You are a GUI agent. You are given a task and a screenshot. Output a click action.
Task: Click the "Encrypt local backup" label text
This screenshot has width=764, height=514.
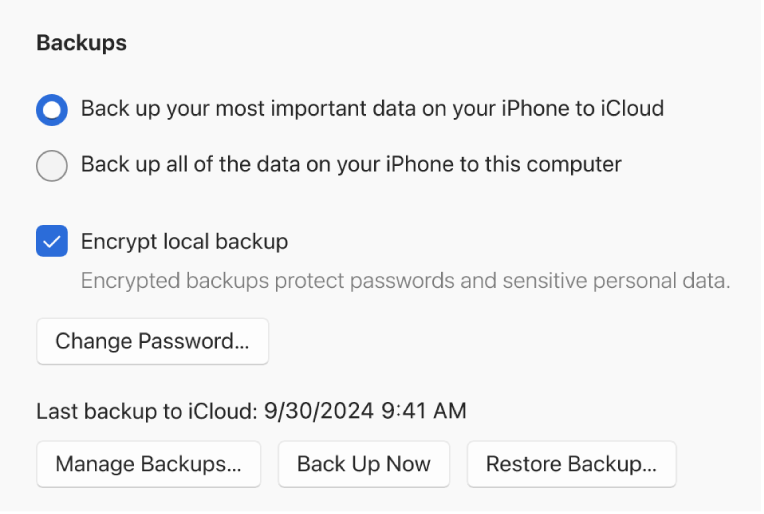pyautogui.click(x=184, y=241)
